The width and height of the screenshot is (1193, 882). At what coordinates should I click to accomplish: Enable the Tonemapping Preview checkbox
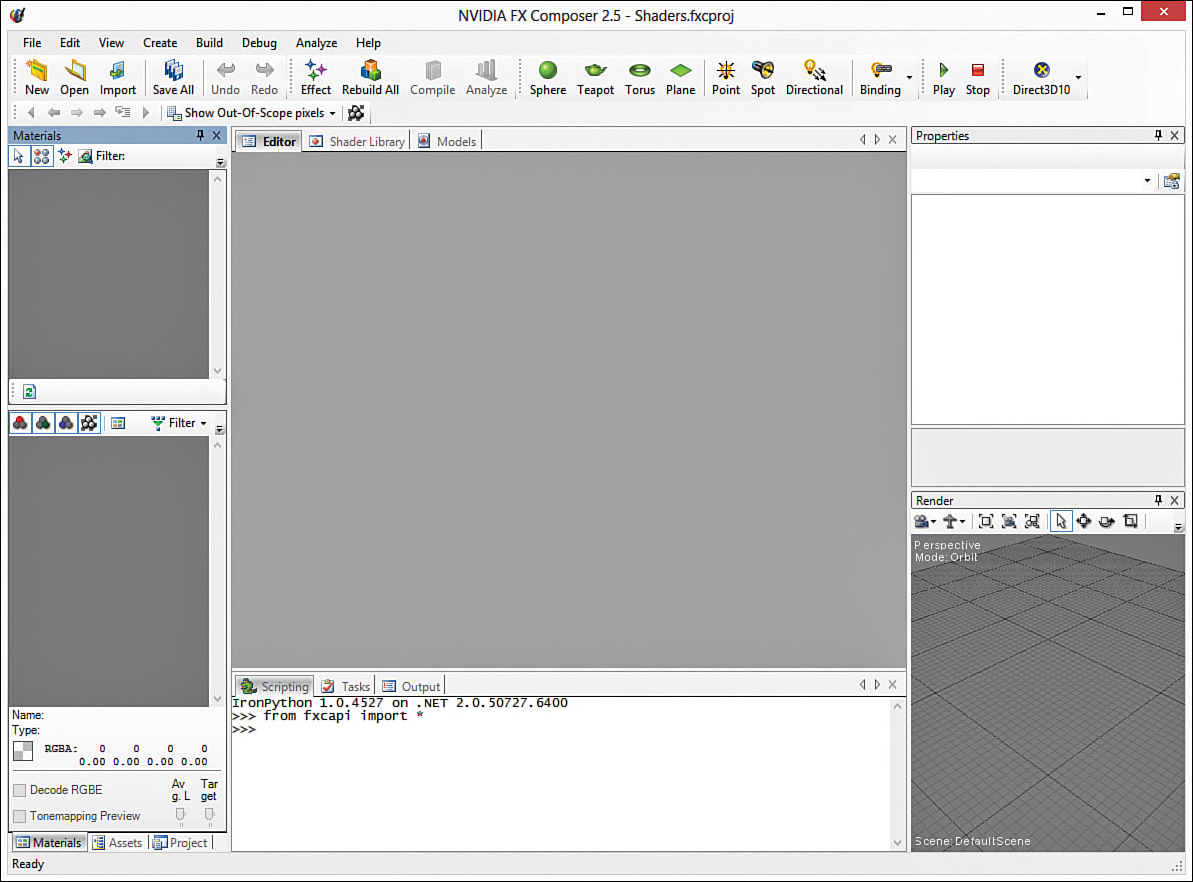[20, 816]
